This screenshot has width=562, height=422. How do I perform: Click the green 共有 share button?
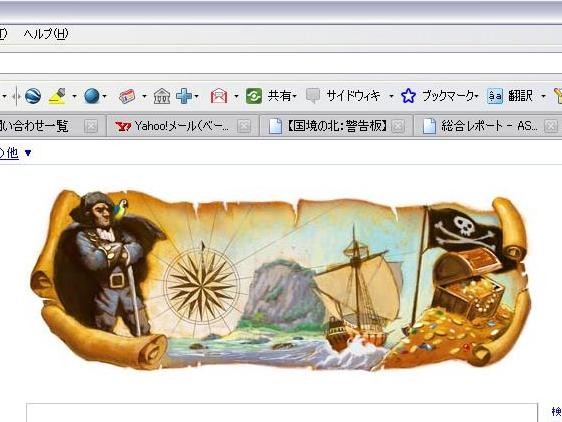pyautogui.click(x=271, y=96)
